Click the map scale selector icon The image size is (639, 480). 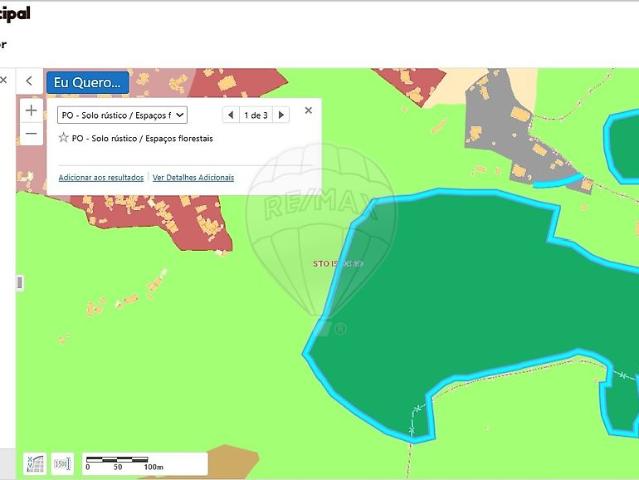62,463
